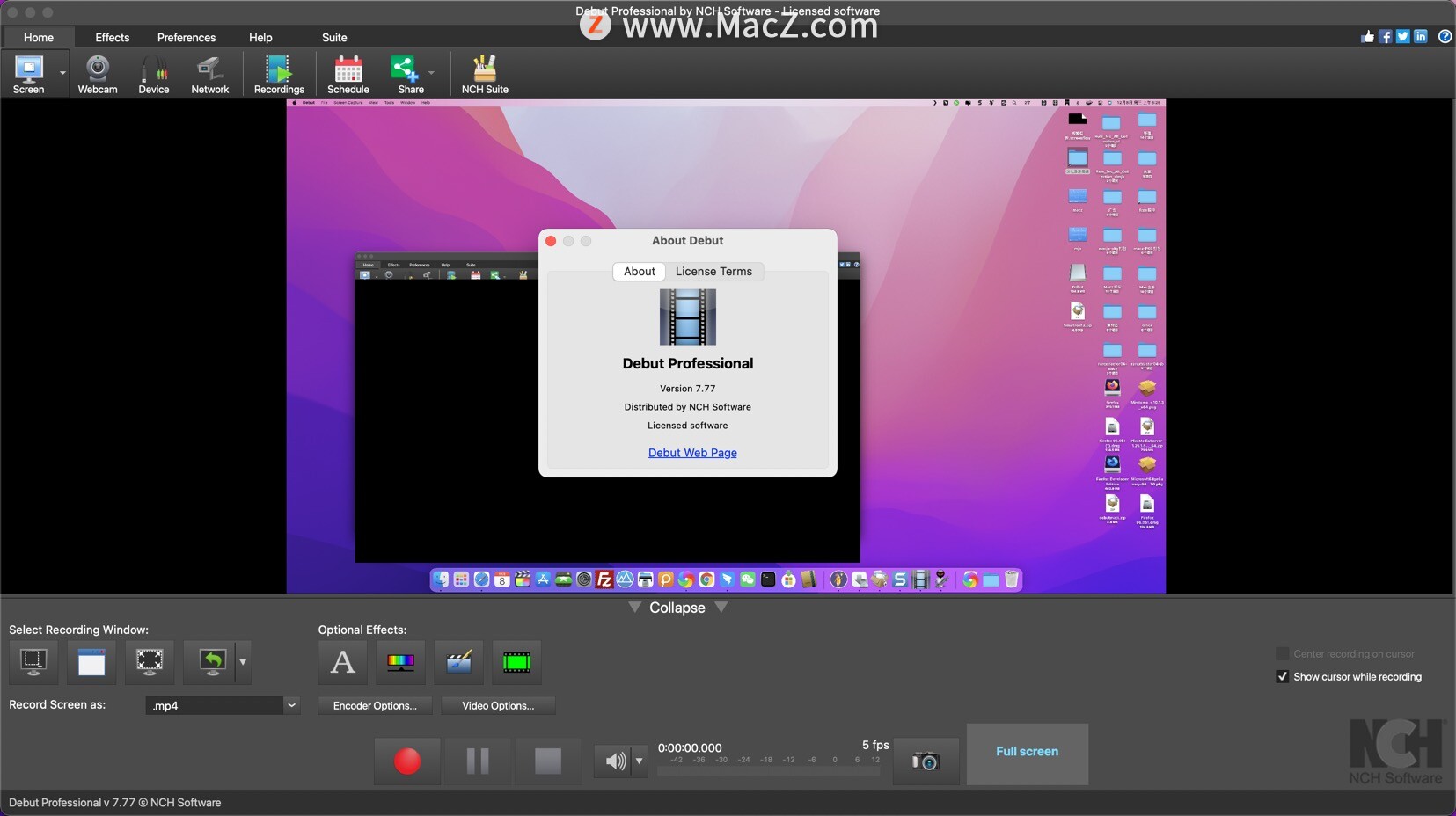Open the Debut Web Page link
Screen dimensions: 1456x816
[x=692, y=453]
